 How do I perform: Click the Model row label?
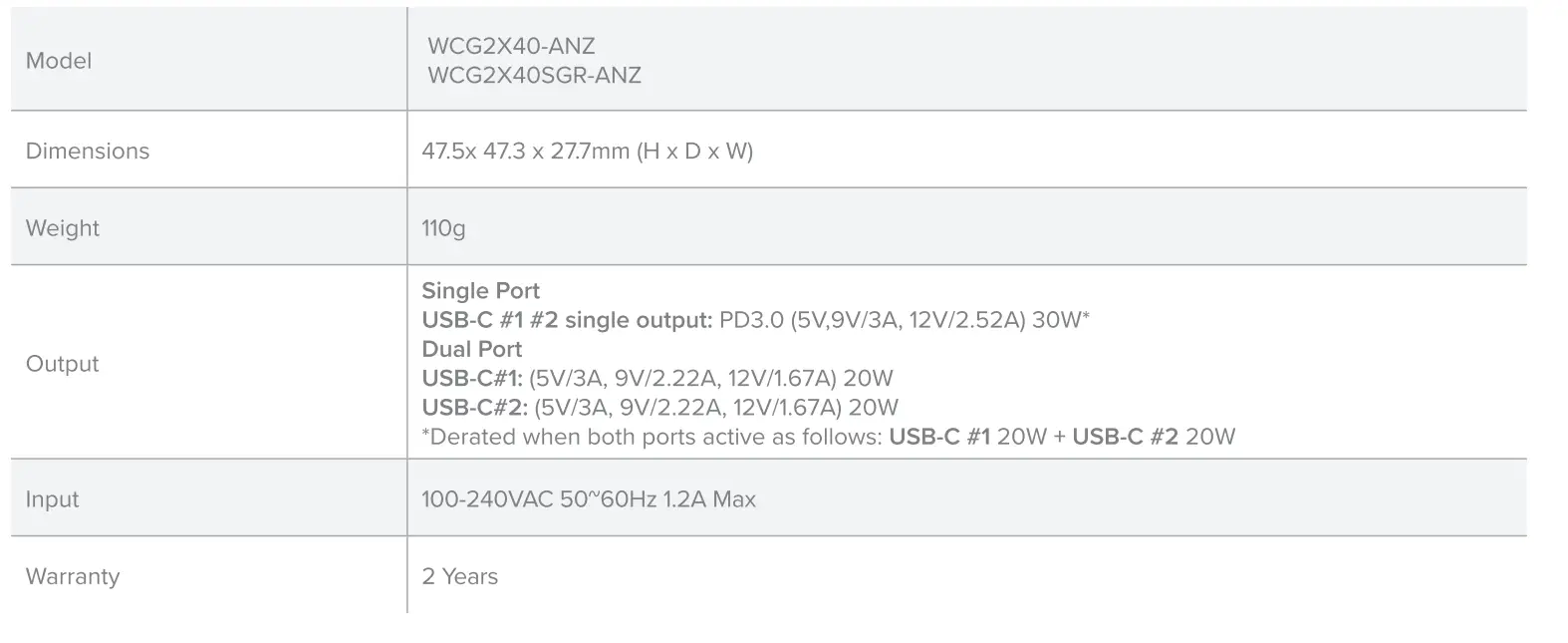coord(58,61)
